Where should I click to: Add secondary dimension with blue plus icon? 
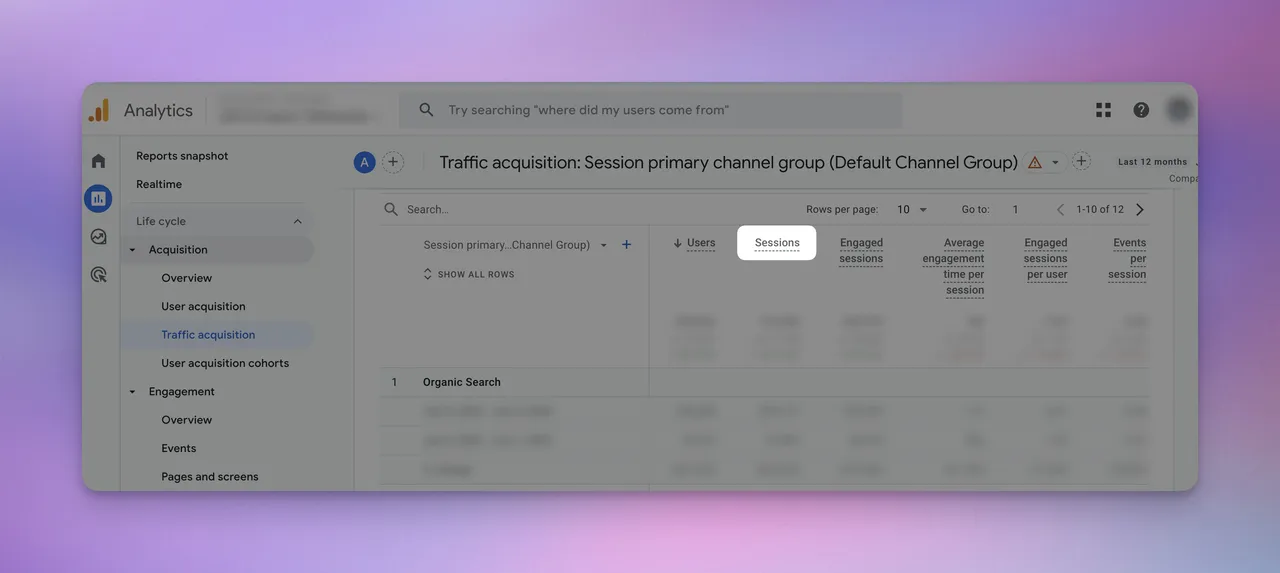(x=626, y=245)
